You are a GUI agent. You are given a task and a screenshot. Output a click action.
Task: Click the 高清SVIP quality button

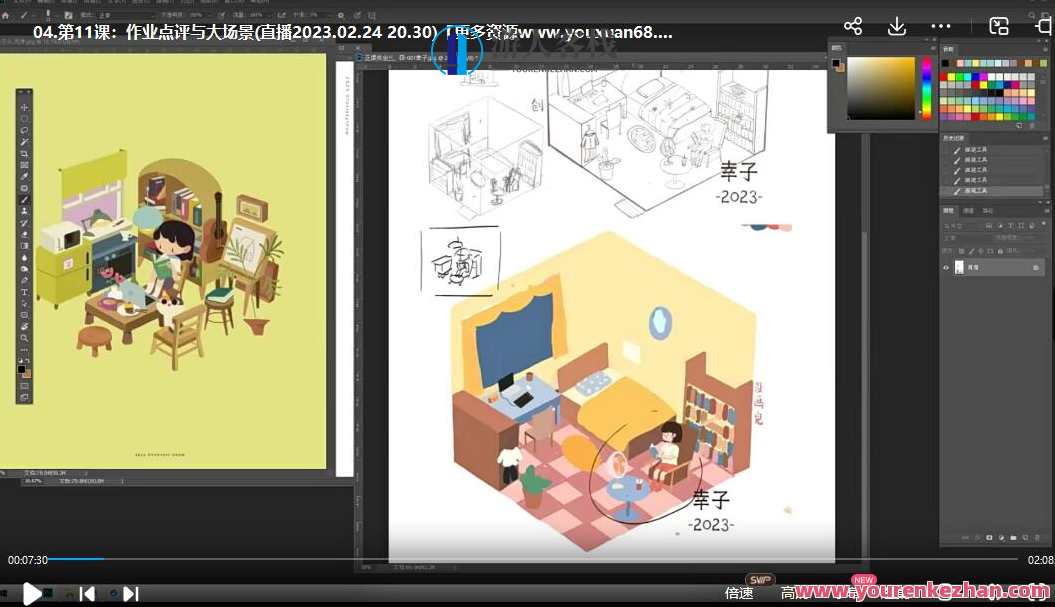790,593
